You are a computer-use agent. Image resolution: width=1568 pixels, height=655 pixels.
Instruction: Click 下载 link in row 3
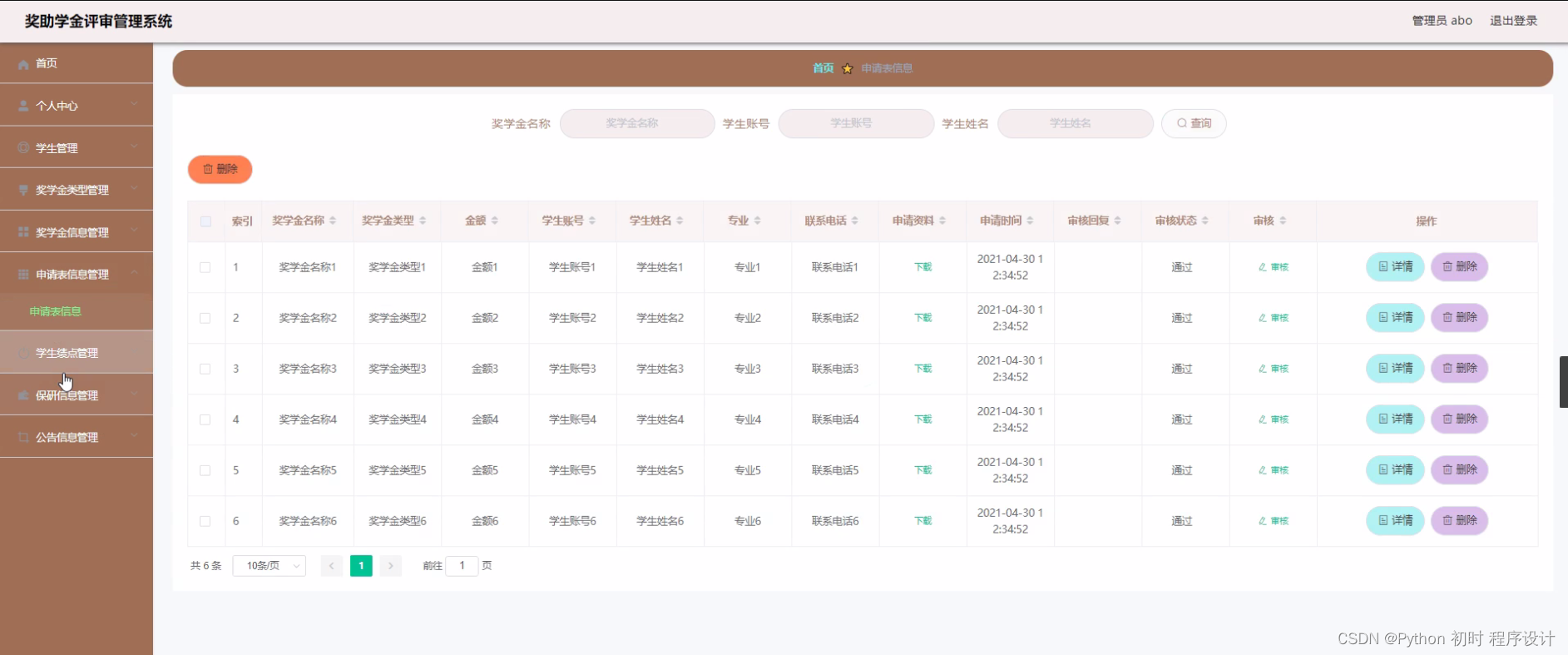point(923,369)
